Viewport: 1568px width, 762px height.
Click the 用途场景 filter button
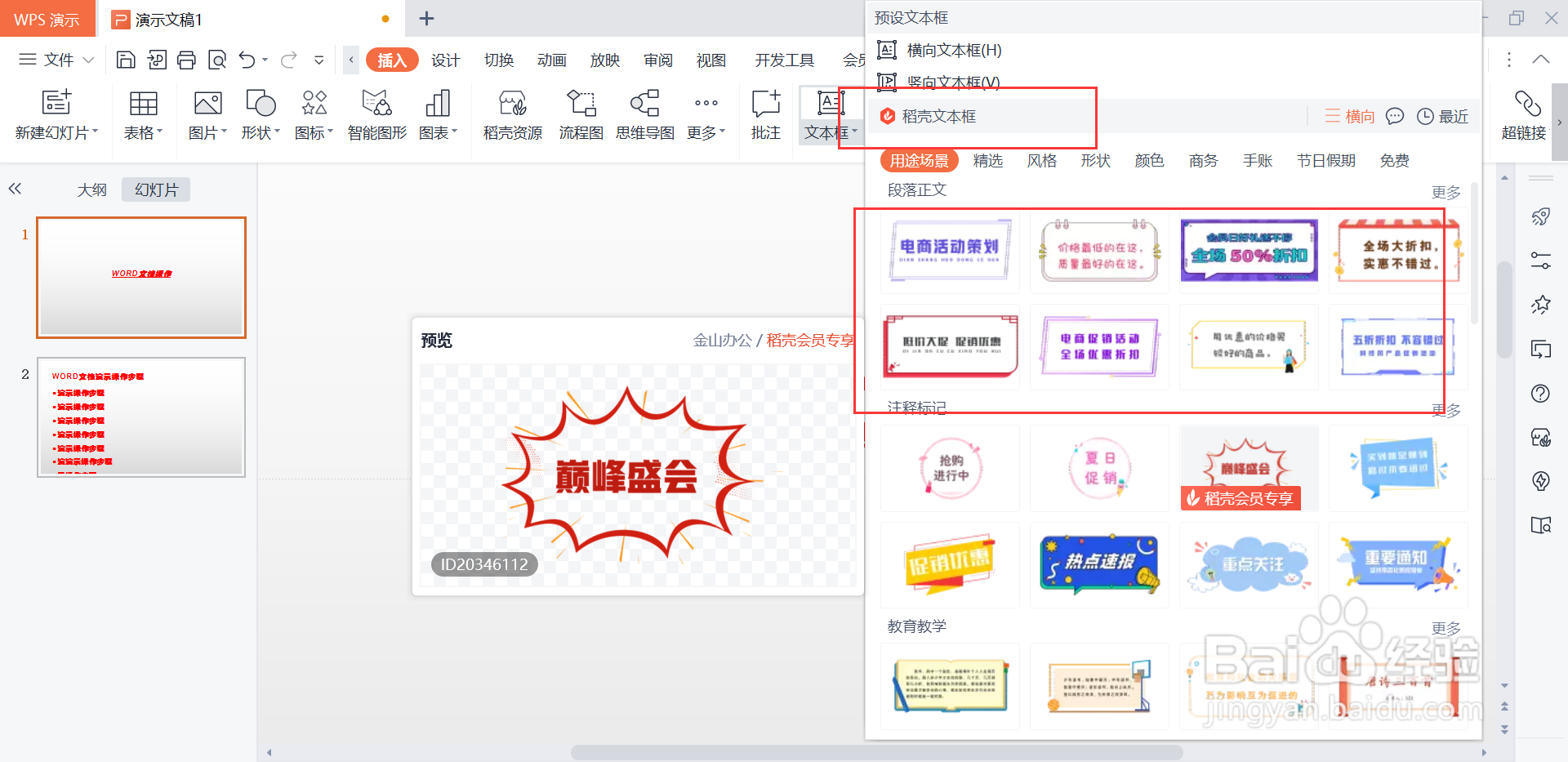(919, 161)
